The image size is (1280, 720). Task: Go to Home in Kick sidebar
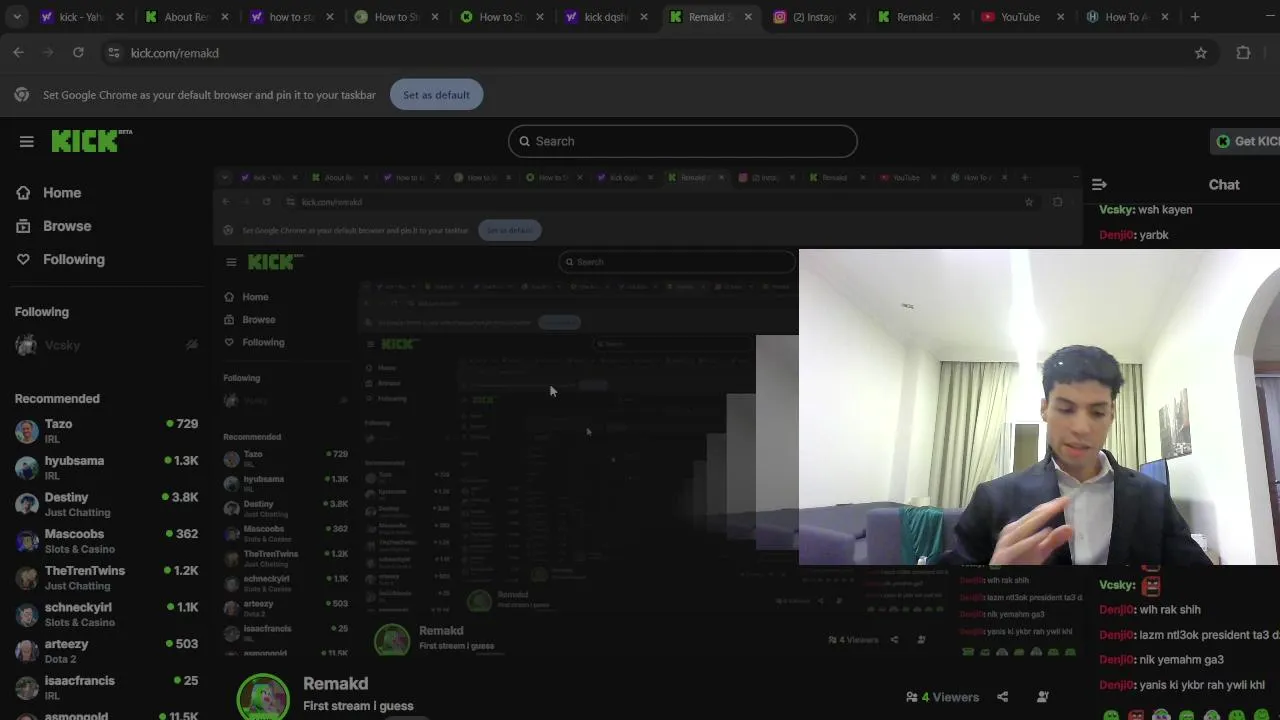coord(61,193)
